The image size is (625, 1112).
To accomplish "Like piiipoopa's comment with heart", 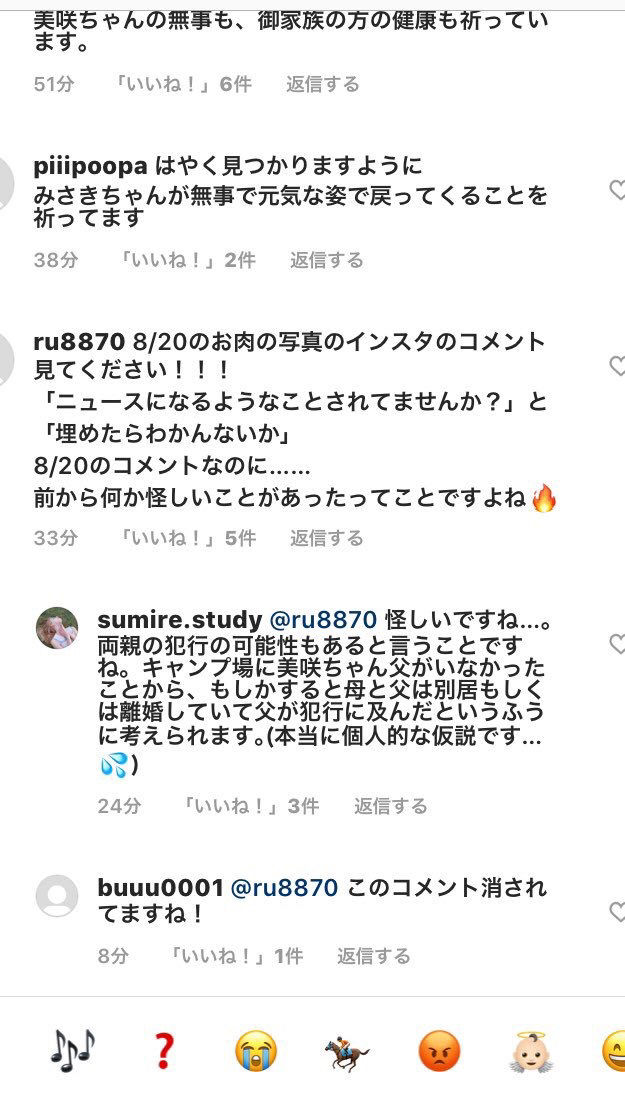I will pyautogui.click(x=617, y=189).
